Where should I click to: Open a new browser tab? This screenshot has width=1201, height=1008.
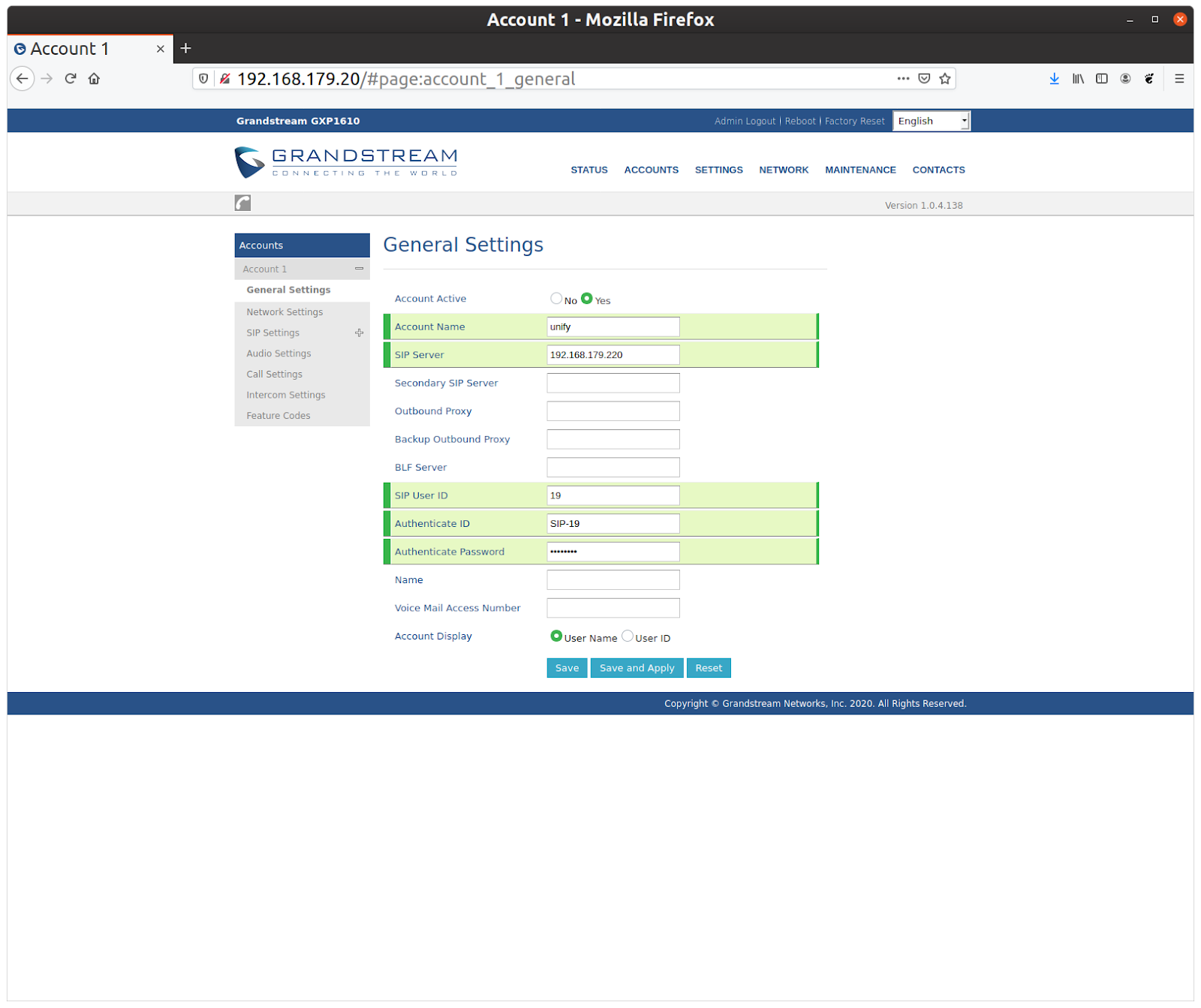click(186, 49)
